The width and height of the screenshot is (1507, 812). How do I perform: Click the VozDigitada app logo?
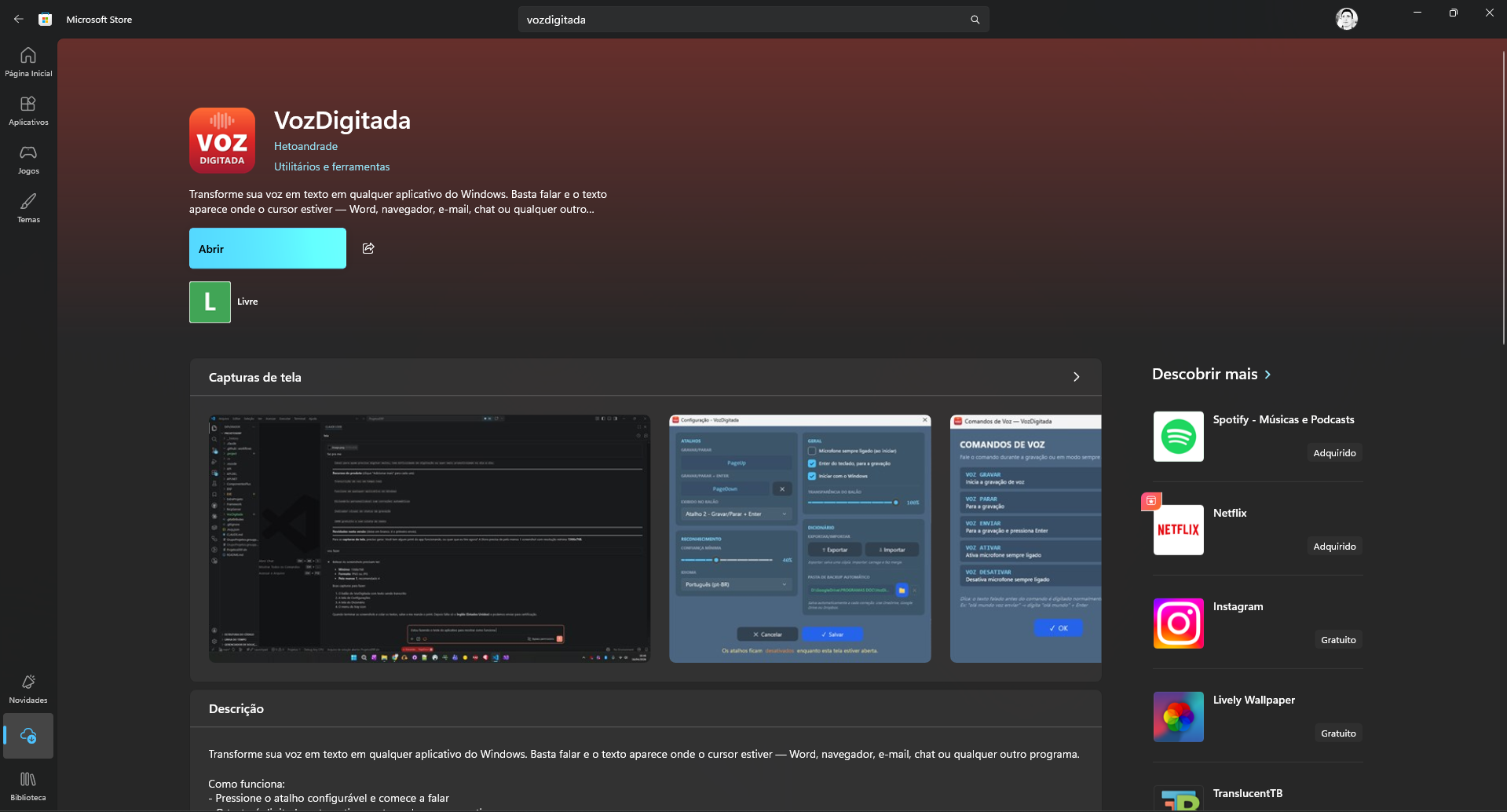coord(222,141)
